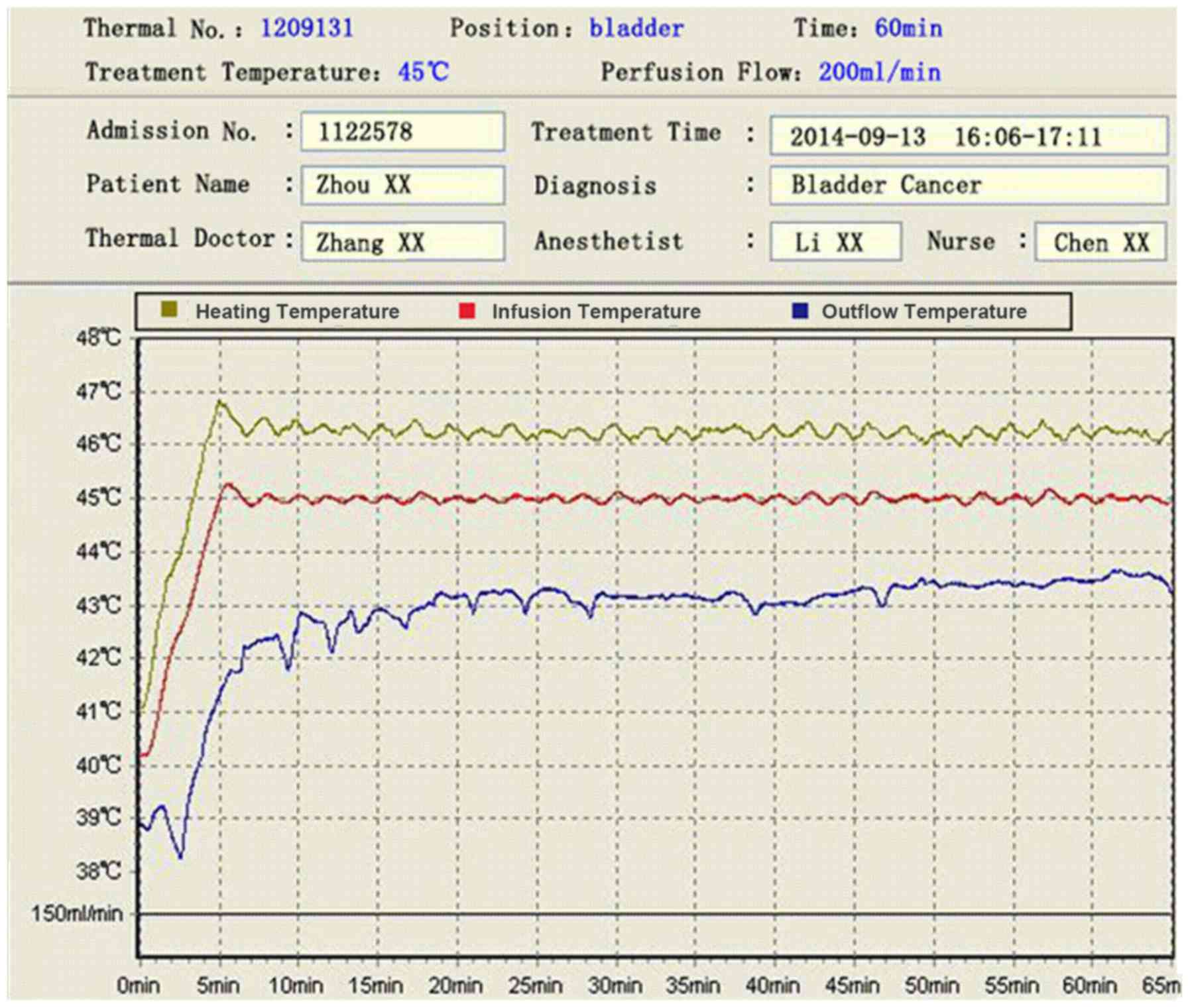Click the Treatment Time field
1190x1008 pixels.
[967, 136]
